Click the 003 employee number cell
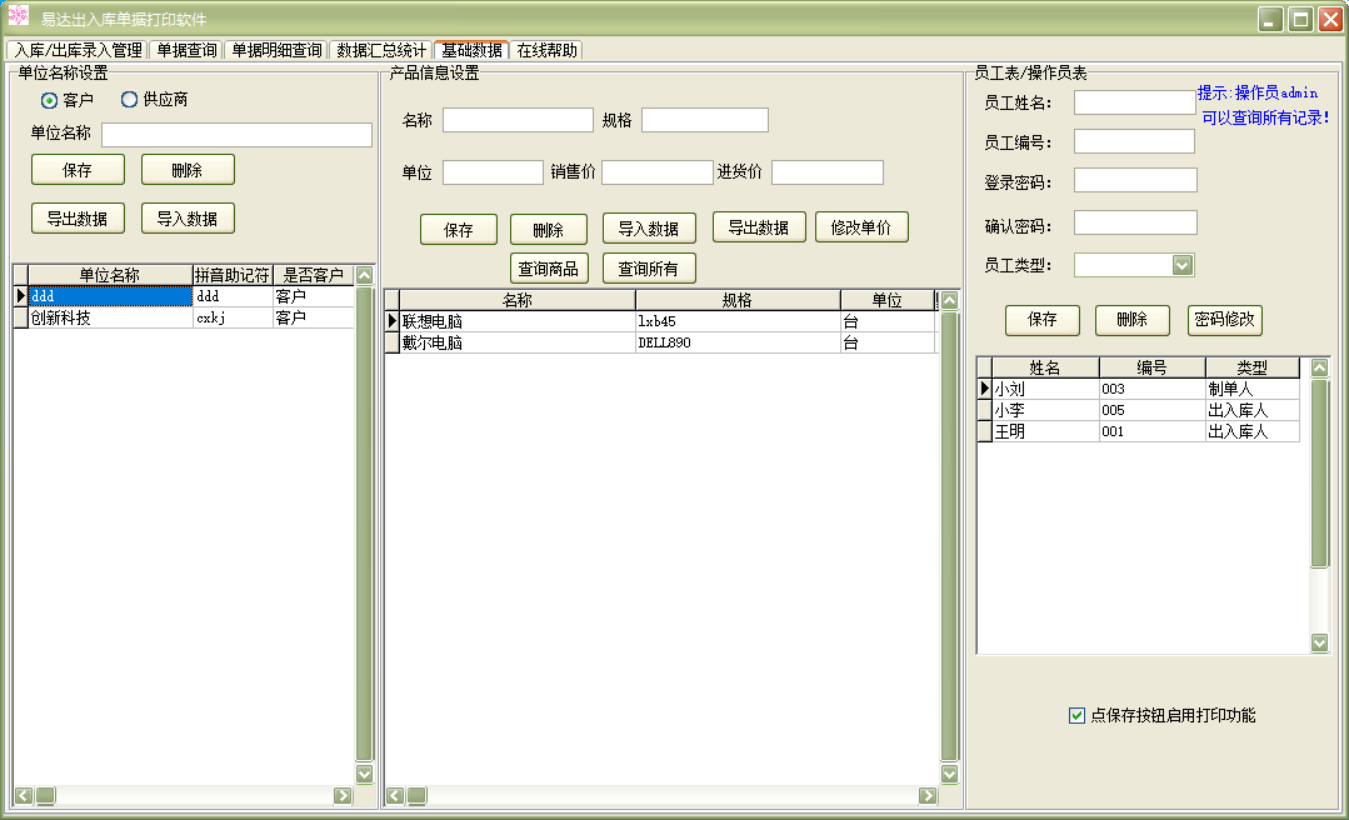 (x=1153, y=389)
